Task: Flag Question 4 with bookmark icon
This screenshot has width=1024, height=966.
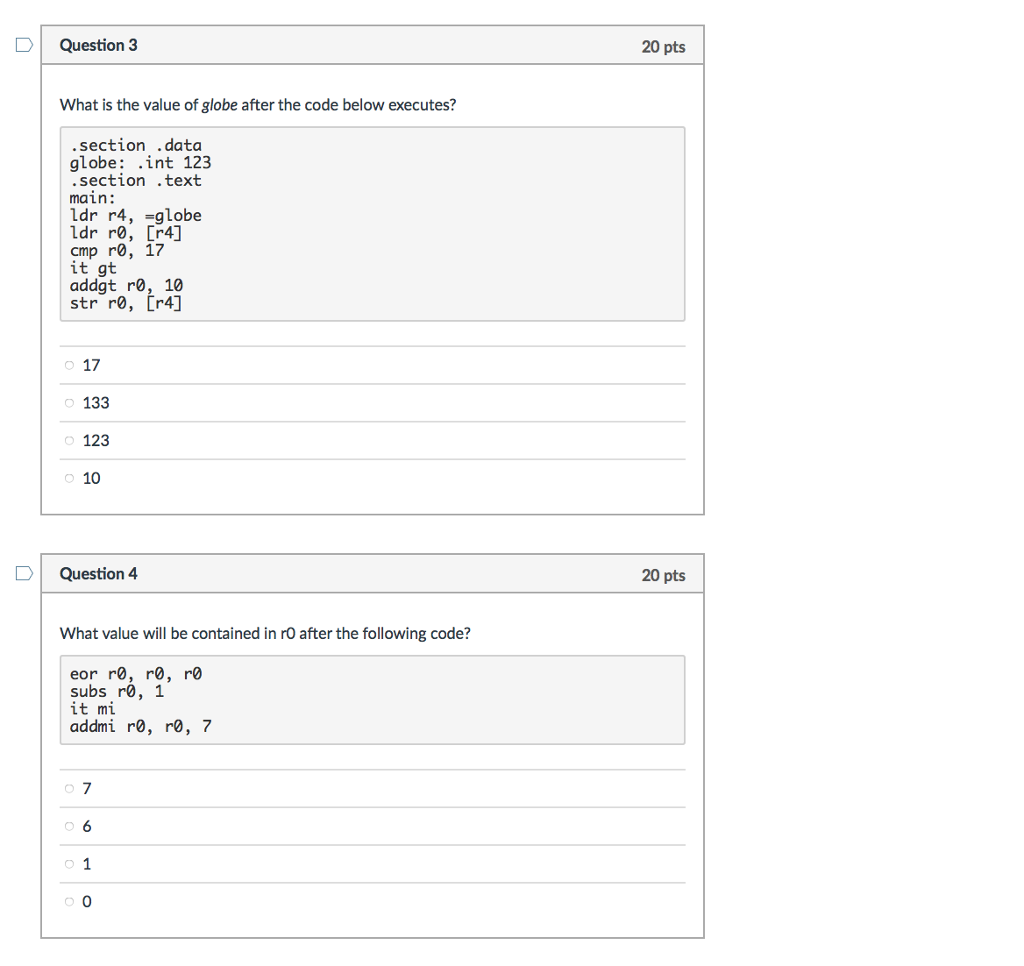Action: point(24,573)
